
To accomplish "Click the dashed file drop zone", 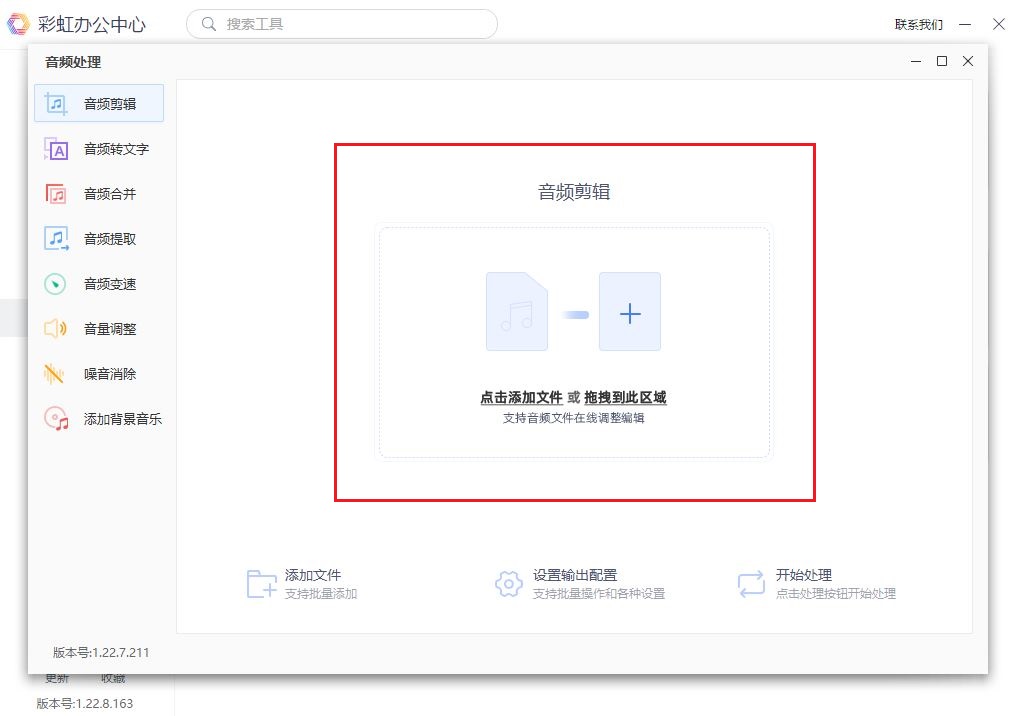I will (x=574, y=343).
